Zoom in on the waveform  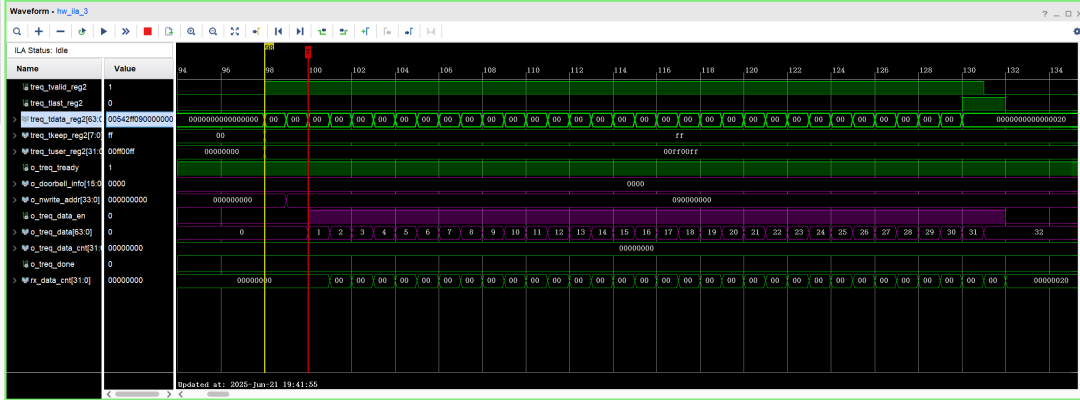point(191,31)
